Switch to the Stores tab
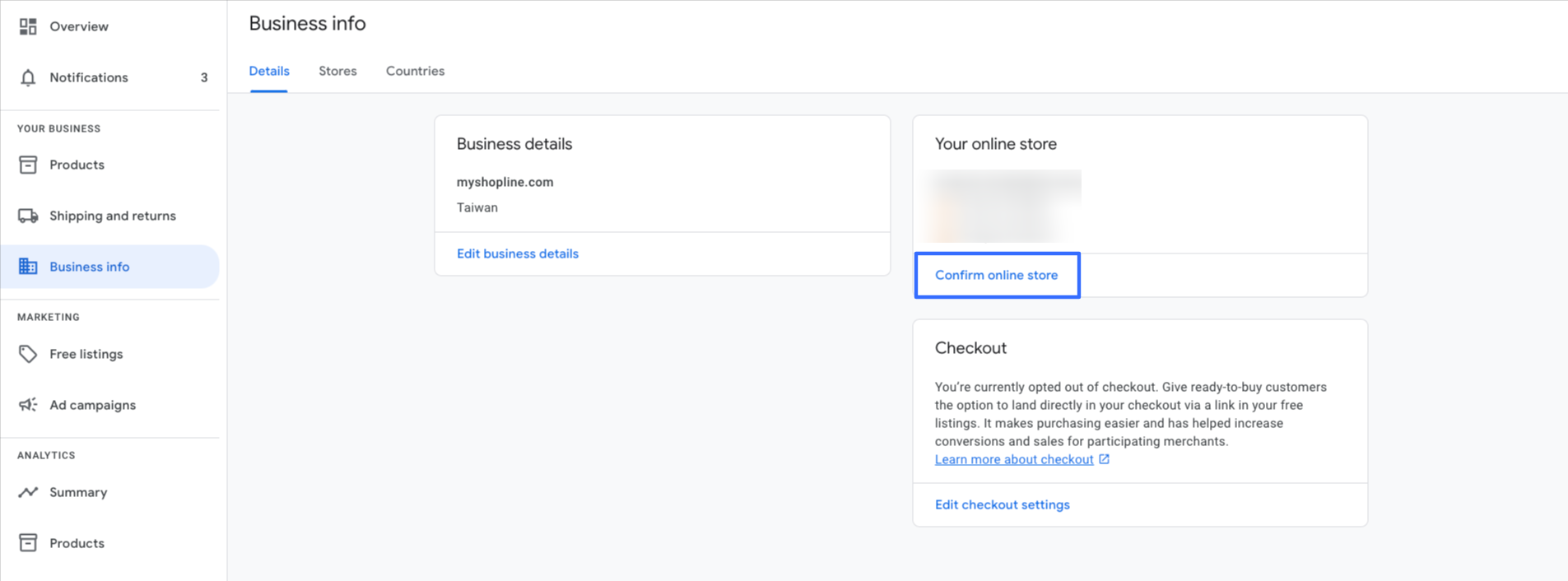The width and height of the screenshot is (1568, 581). 337,71
